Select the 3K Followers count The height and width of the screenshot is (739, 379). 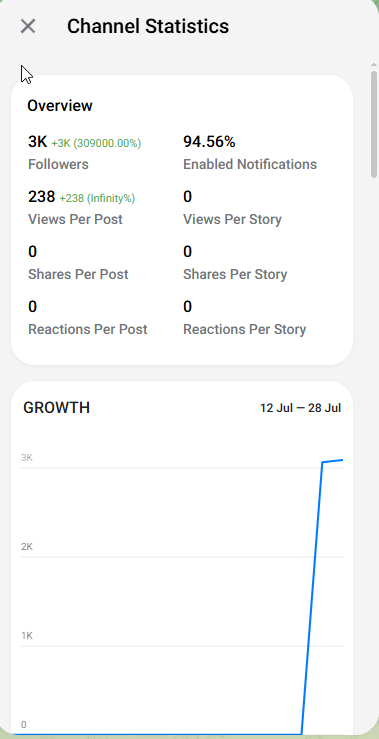click(x=37, y=142)
